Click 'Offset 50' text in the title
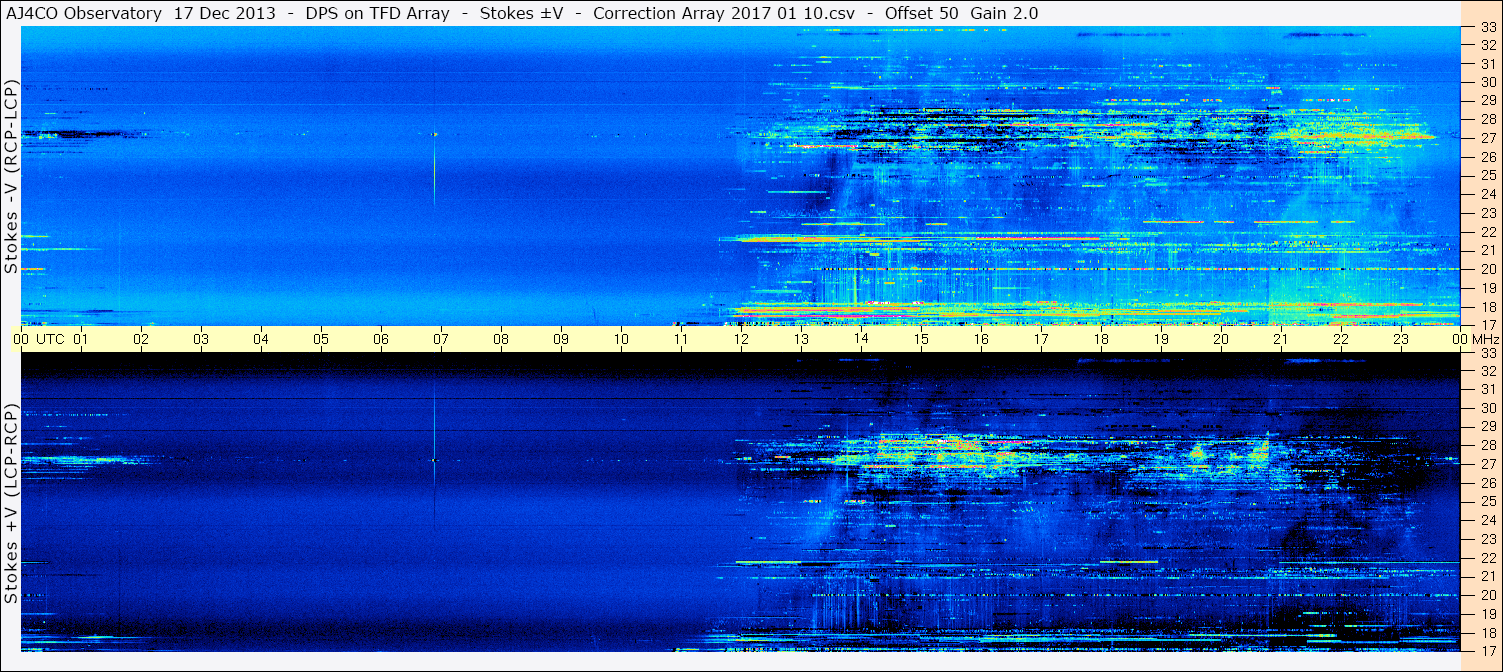 [919, 13]
